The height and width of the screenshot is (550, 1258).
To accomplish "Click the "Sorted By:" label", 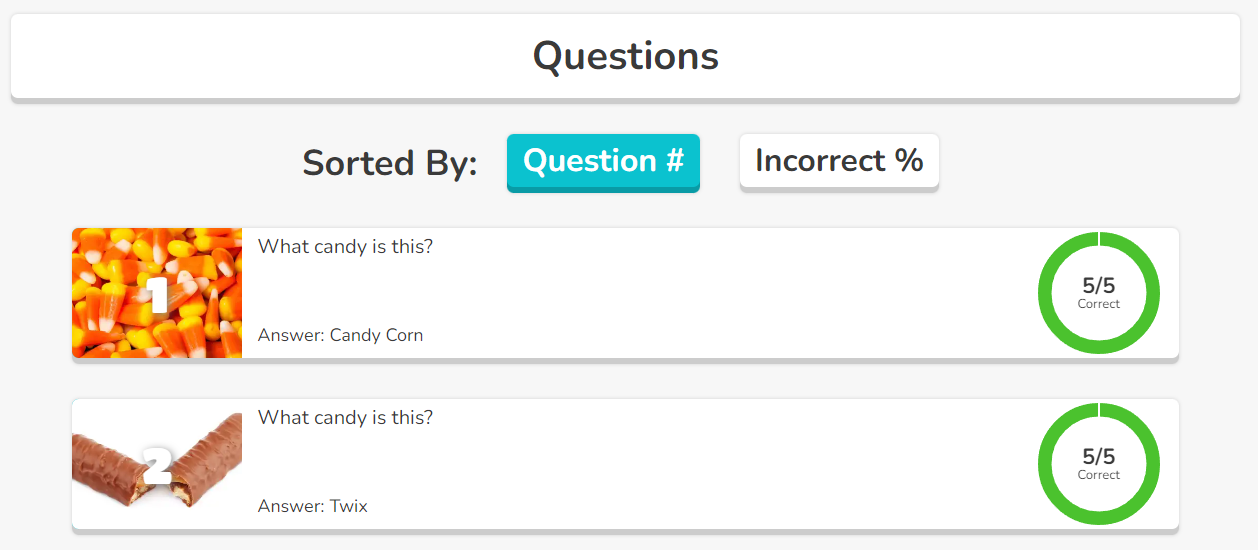I will pos(390,163).
